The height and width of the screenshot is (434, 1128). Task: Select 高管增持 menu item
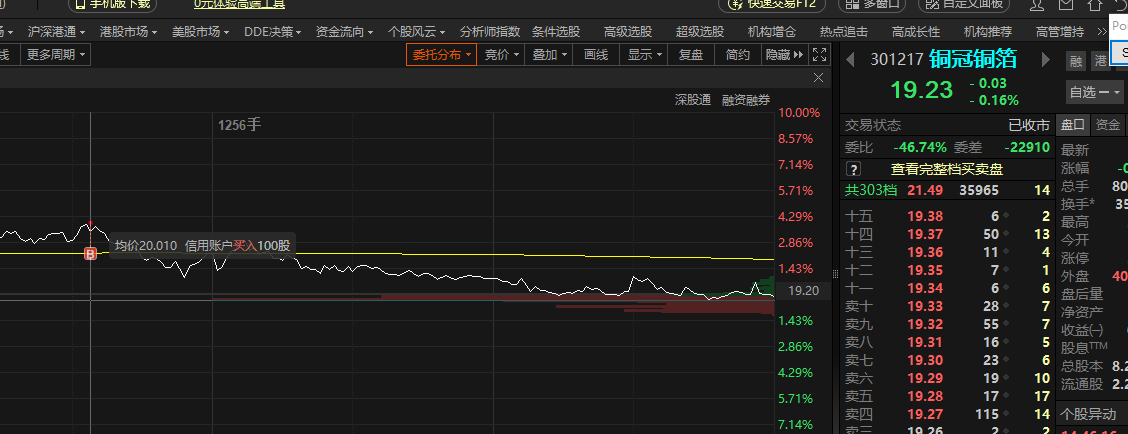[1060, 32]
